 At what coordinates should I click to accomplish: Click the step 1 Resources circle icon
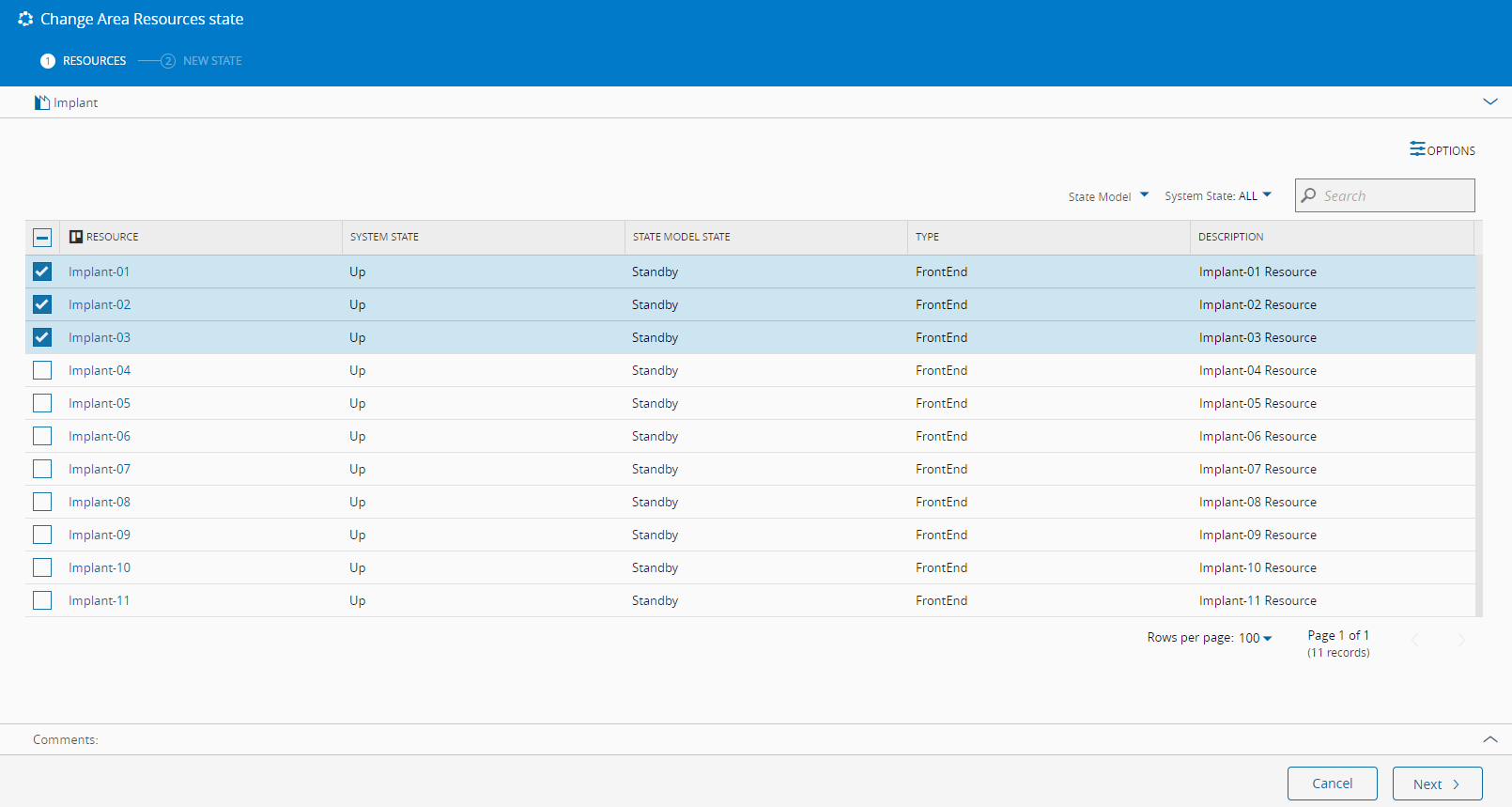[48, 61]
